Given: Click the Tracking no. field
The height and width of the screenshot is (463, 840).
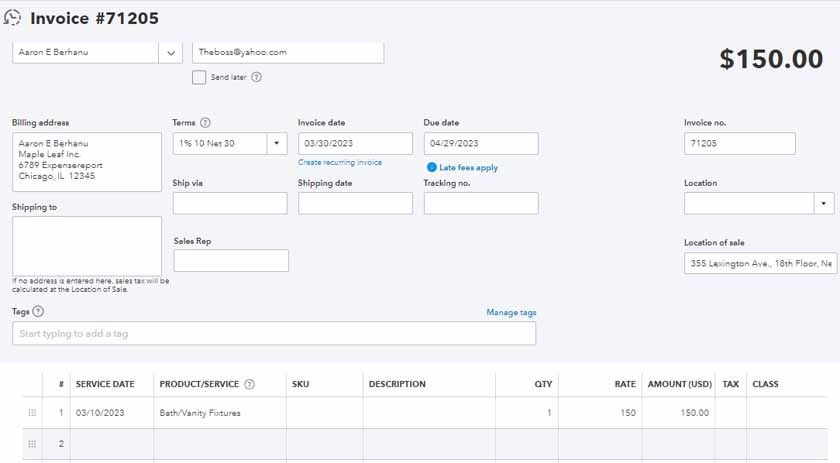Looking at the screenshot, I should click(481, 204).
